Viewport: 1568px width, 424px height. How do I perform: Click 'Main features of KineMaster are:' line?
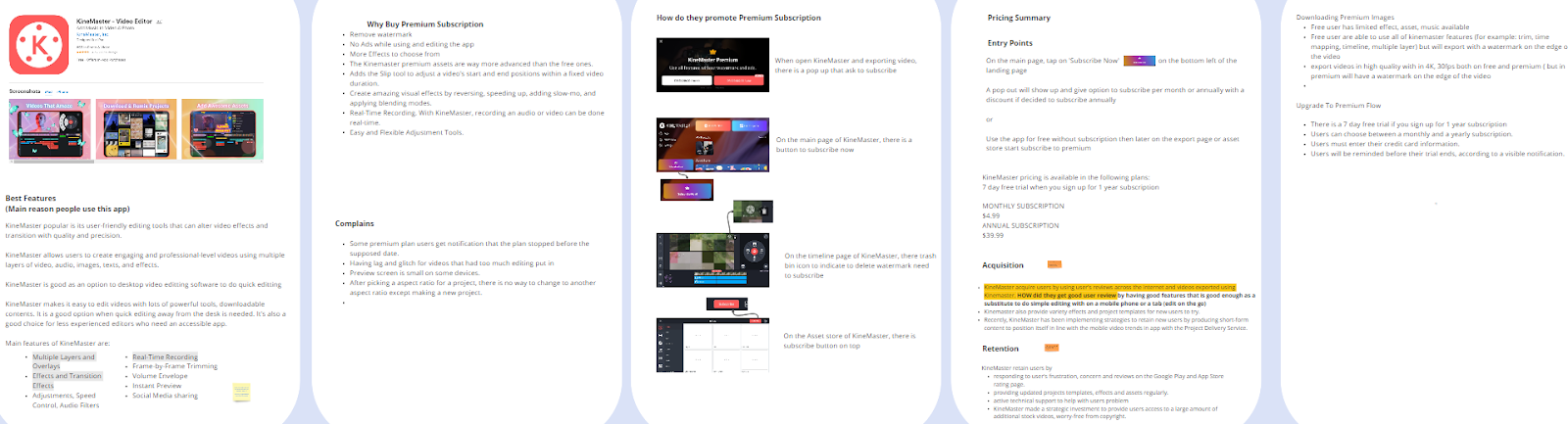(58, 343)
